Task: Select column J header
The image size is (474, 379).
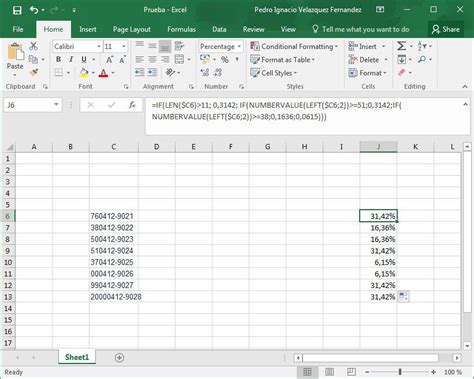Action: click(x=378, y=147)
